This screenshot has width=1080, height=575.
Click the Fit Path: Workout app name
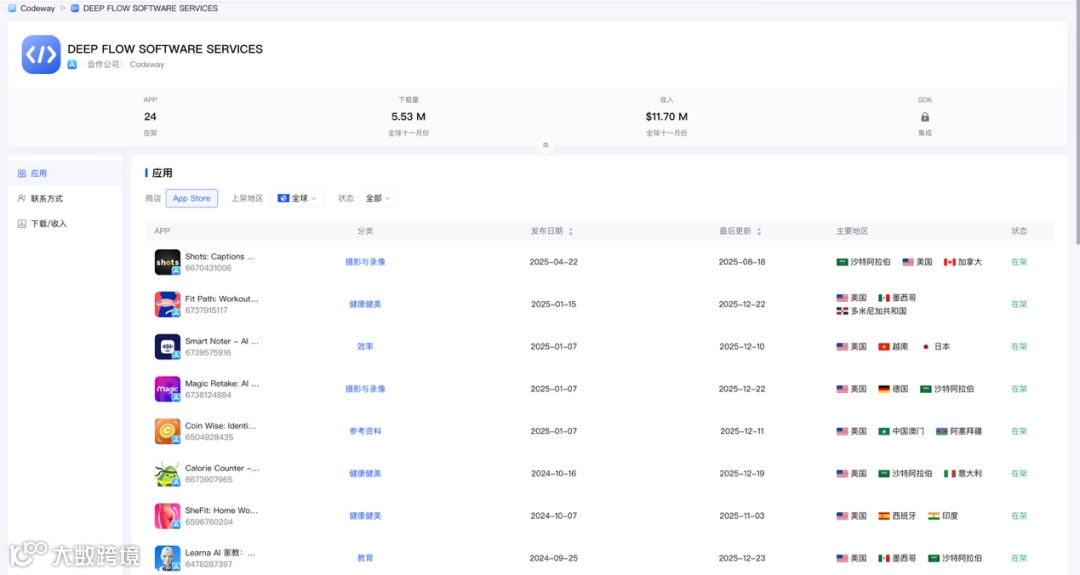(x=222, y=299)
